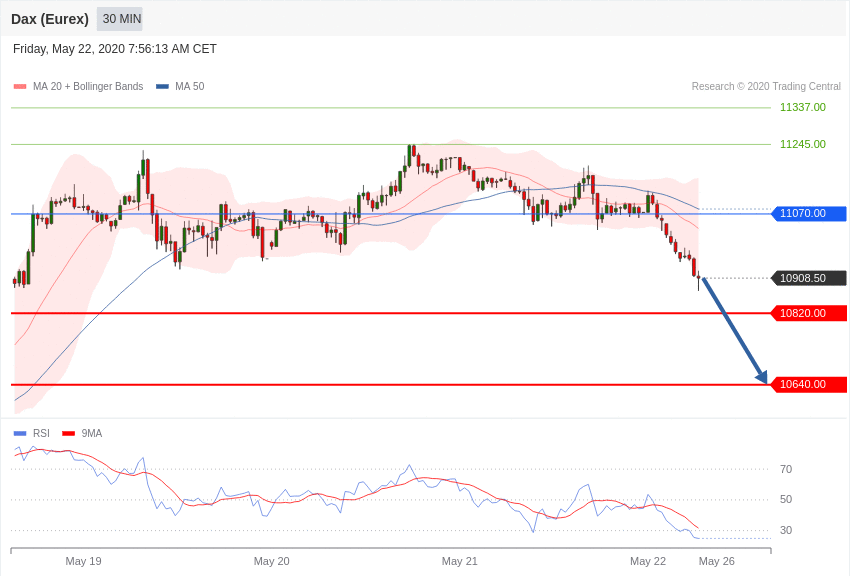Toggle the 9MA legend entry
The image size is (850, 576).
(x=82, y=433)
